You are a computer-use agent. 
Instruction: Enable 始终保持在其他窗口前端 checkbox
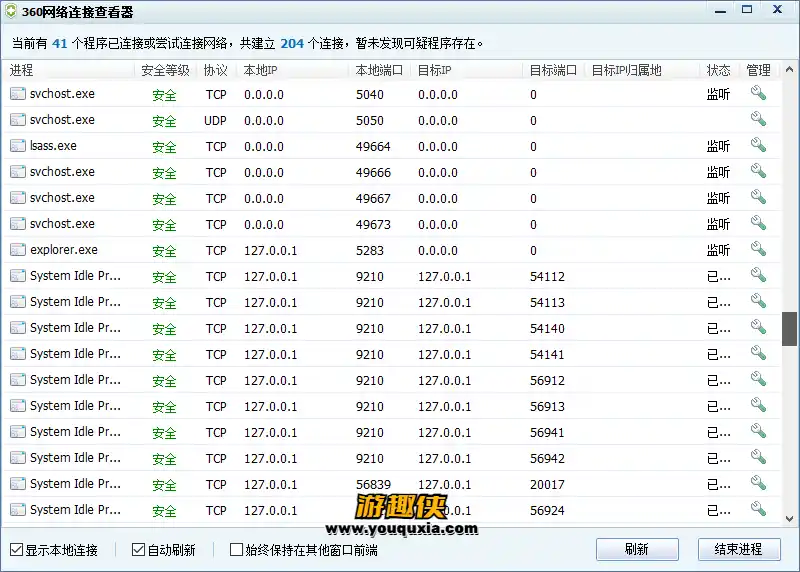[x=236, y=550]
